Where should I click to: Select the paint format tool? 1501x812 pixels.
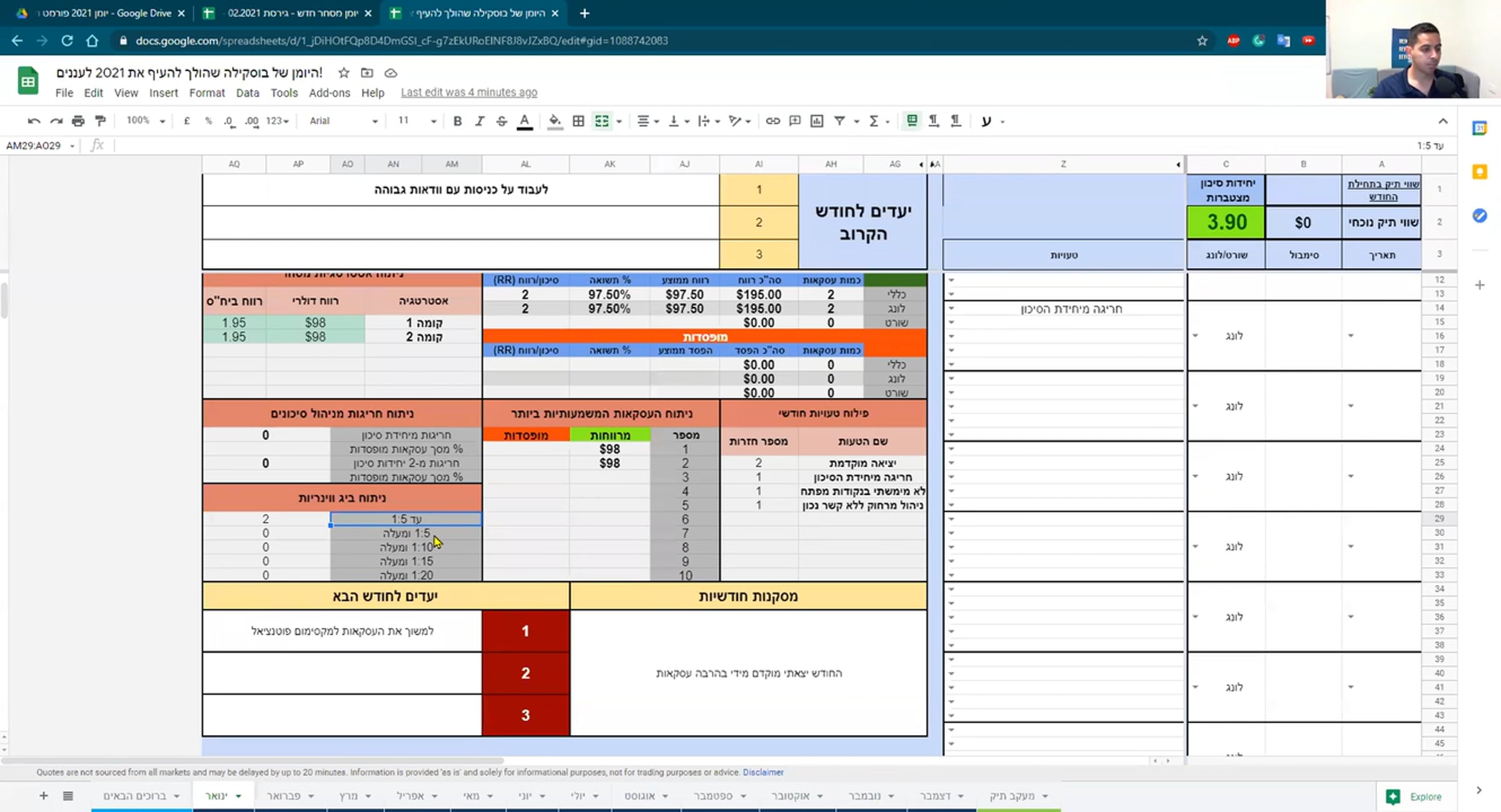(100, 121)
